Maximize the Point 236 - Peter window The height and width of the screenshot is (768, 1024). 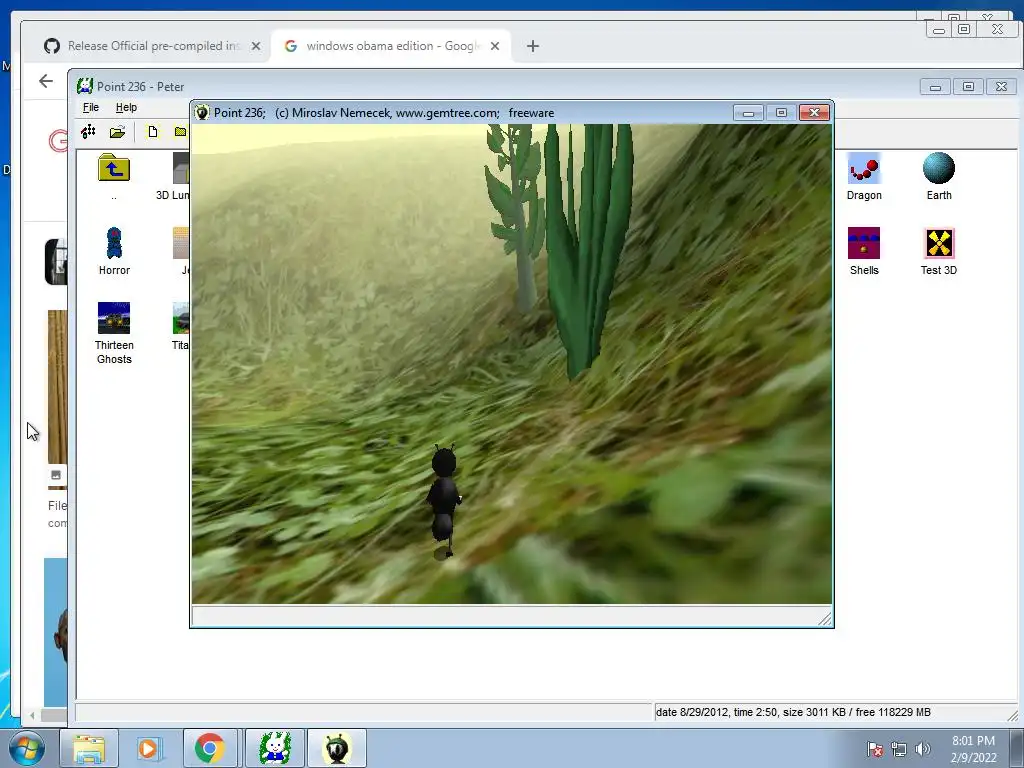(968, 87)
